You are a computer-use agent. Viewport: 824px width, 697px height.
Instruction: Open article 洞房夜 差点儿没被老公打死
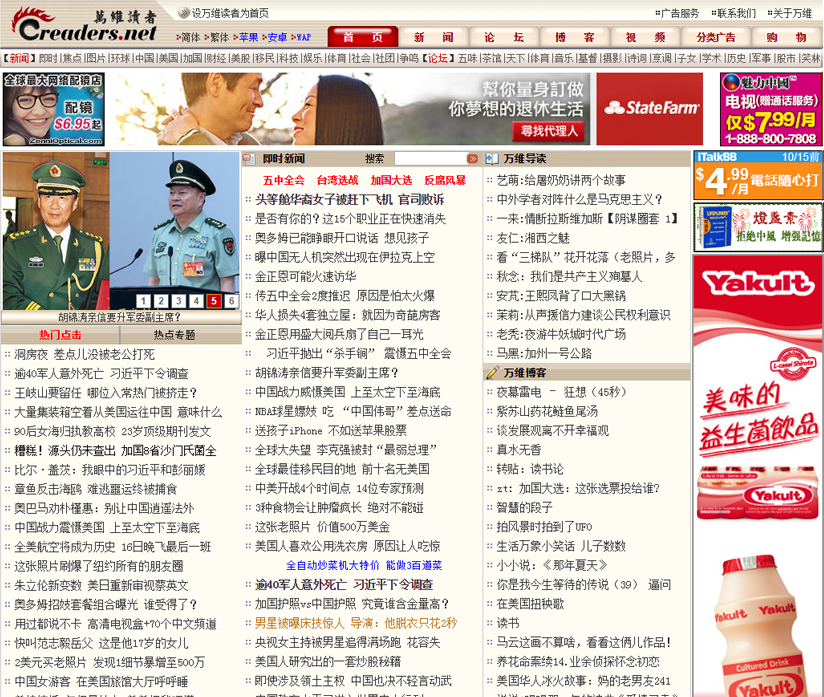(84, 354)
